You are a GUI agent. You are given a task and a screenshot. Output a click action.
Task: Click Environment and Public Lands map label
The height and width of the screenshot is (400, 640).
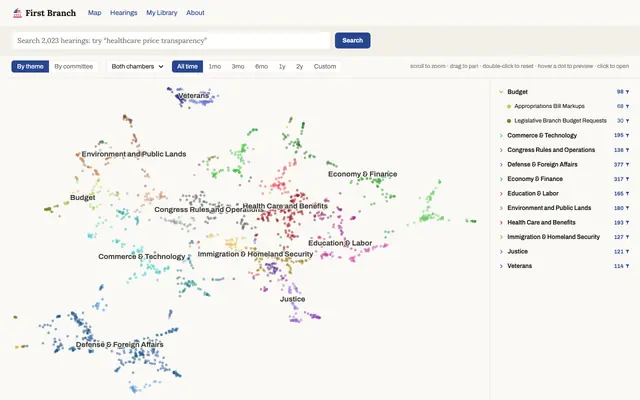(134, 154)
